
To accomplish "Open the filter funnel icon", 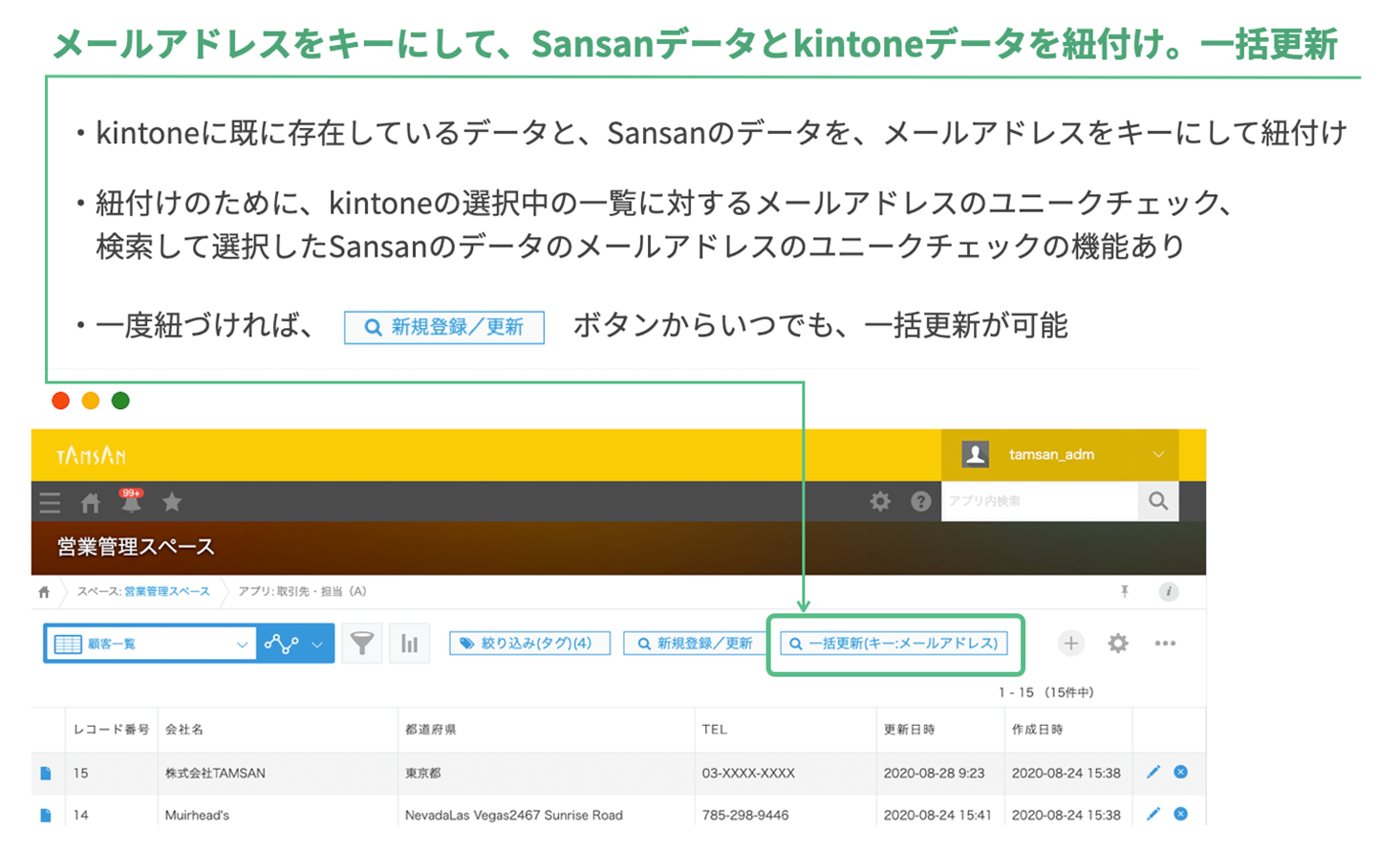I will click(362, 644).
